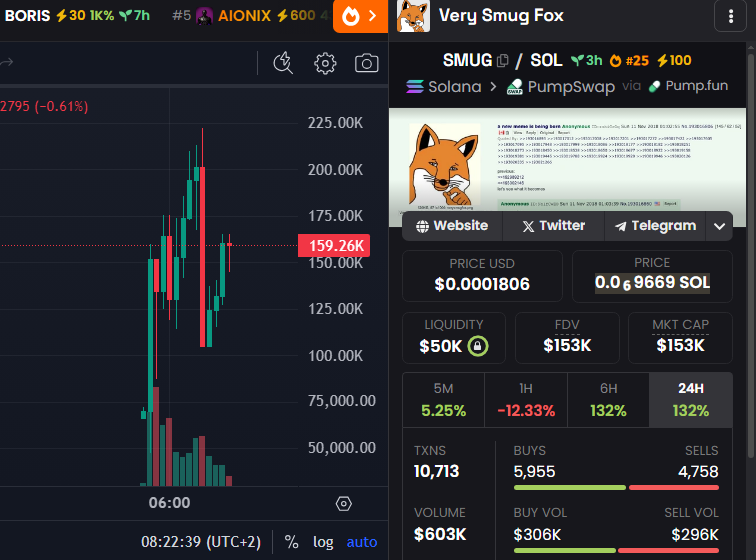Take a chart snapshot with camera icon
Image resolution: width=756 pixels, height=560 pixels.
pyautogui.click(x=366, y=63)
